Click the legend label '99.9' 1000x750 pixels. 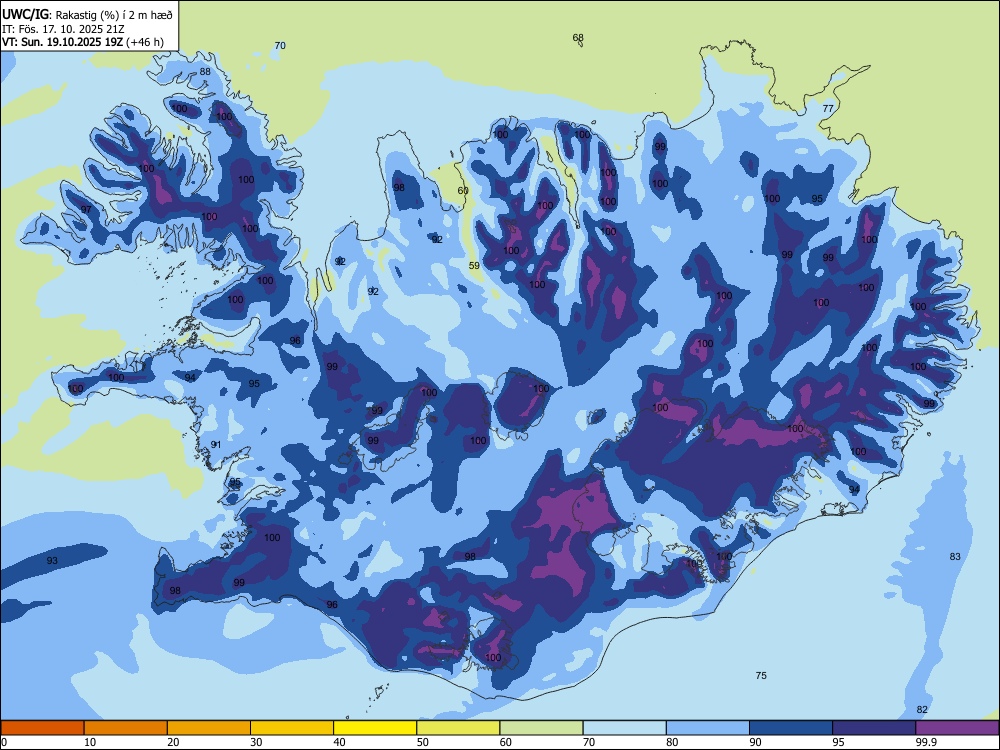tap(925, 742)
